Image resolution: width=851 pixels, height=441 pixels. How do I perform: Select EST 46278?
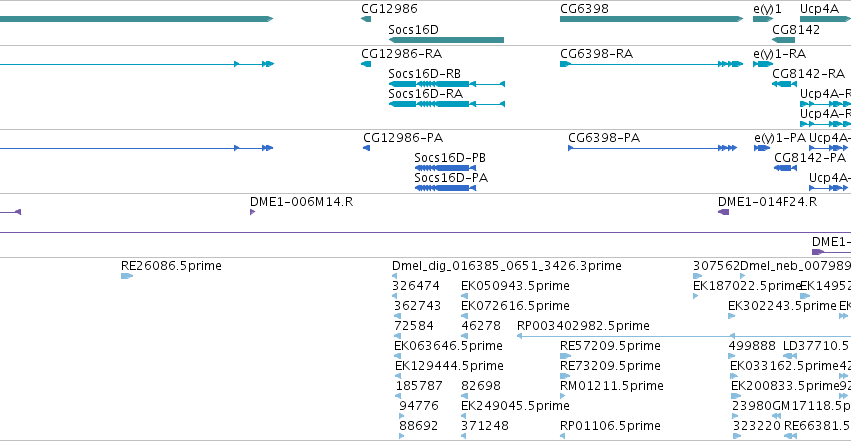tap(481, 326)
